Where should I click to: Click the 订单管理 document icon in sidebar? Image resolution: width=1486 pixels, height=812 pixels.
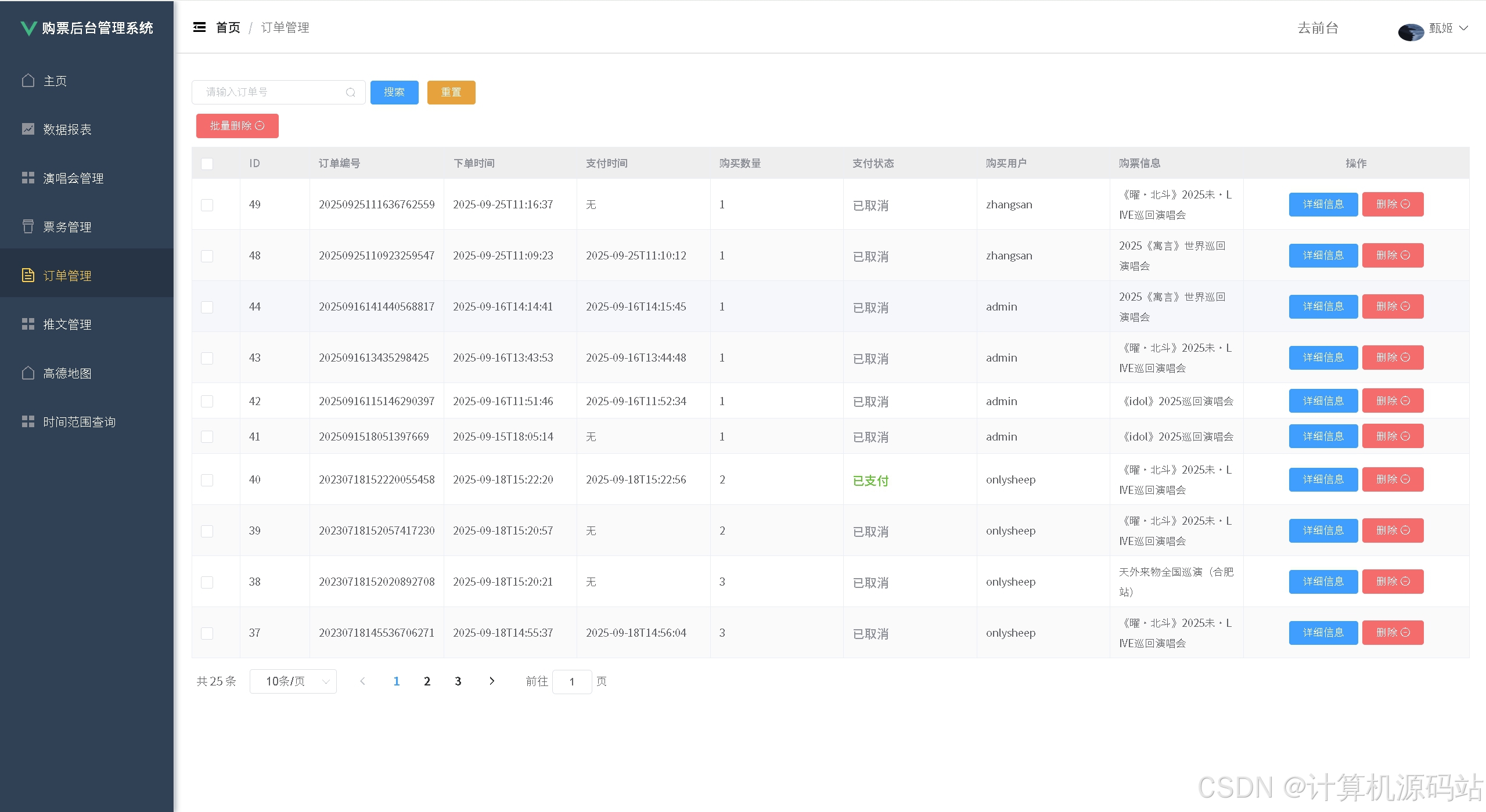click(28, 275)
